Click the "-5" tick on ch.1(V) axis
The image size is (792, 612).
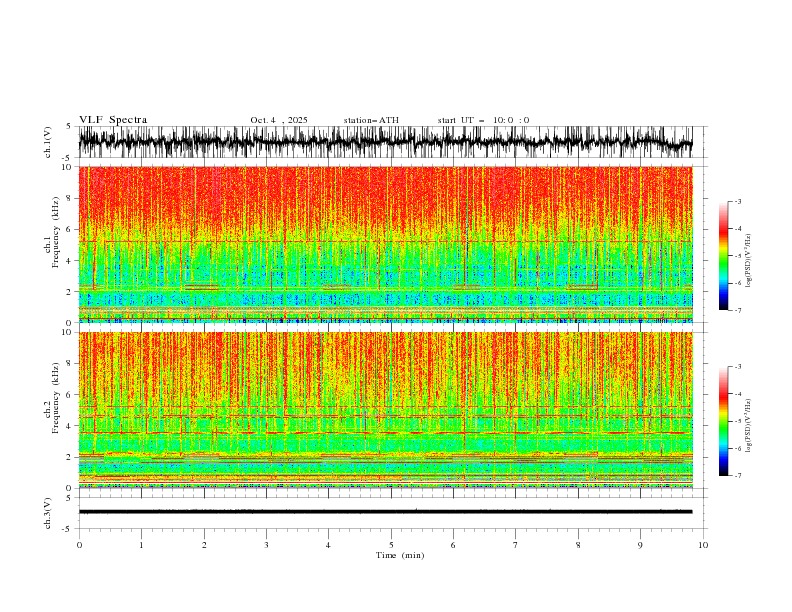tap(68, 158)
